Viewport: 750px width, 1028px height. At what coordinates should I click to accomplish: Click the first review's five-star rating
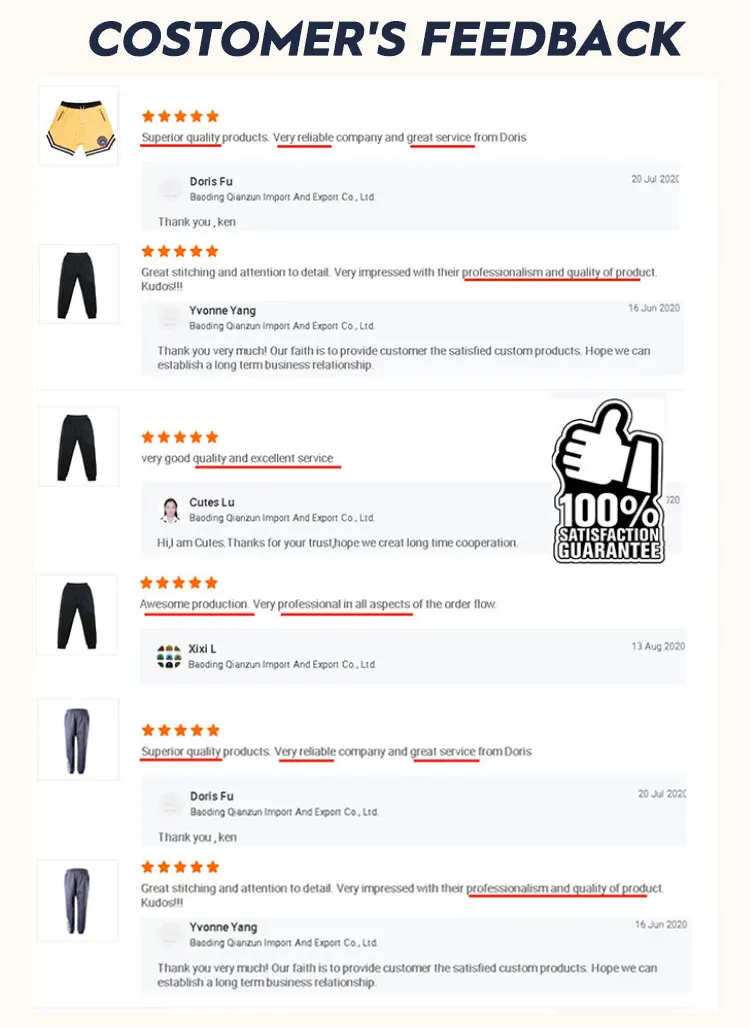(x=180, y=116)
